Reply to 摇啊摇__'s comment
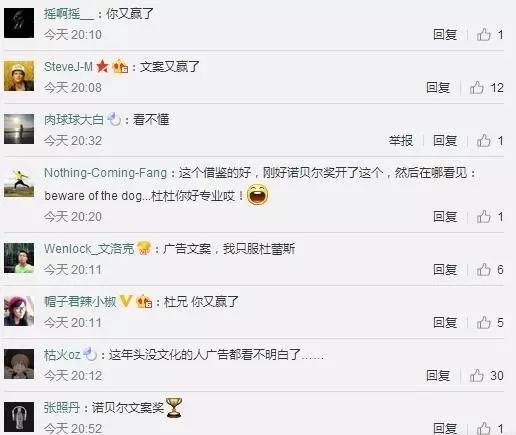 tap(445, 35)
